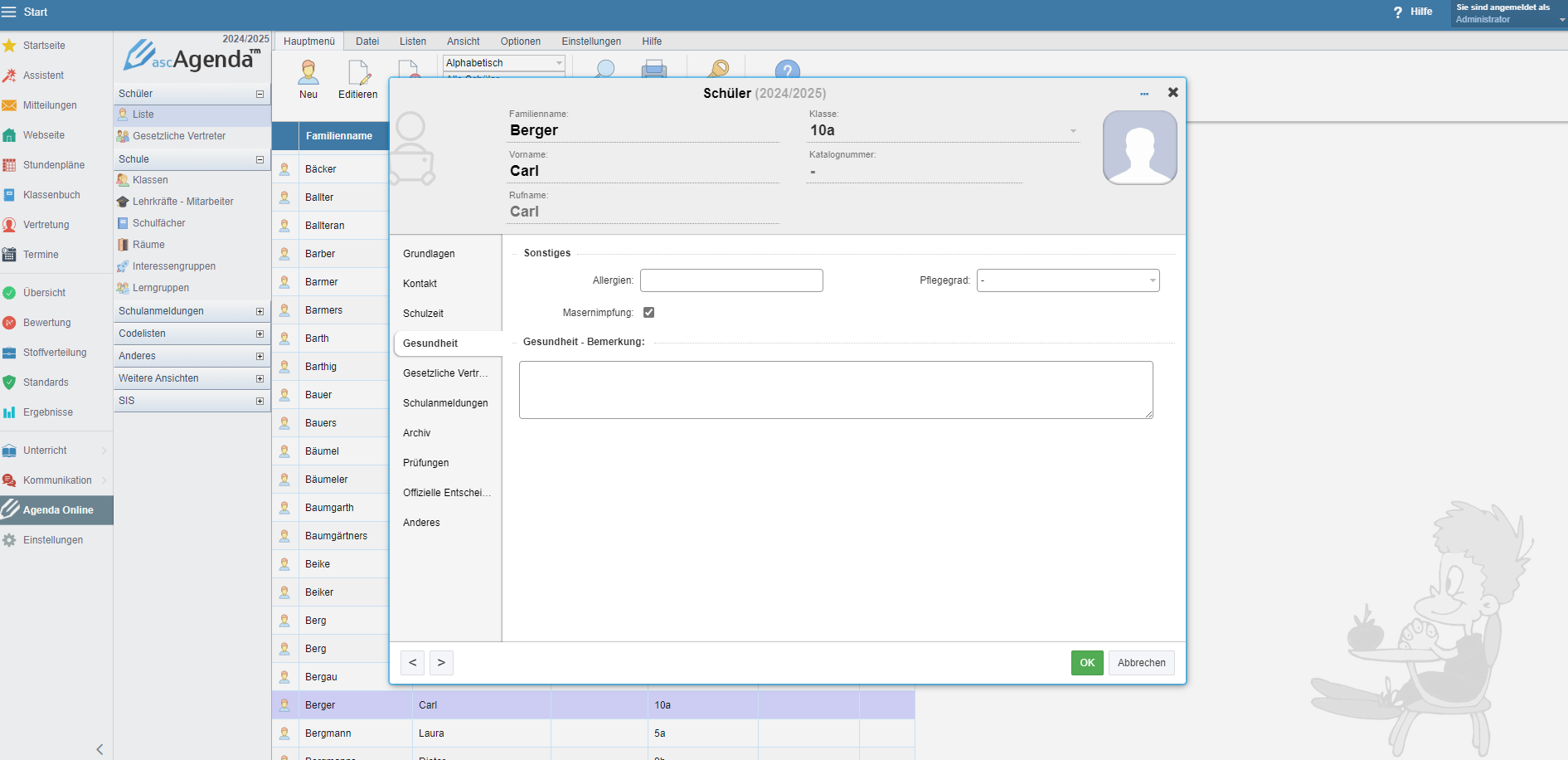Expand the Schulanmeldungen panel section
The height and width of the screenshot is (760, 1568).
click(260, 311)
